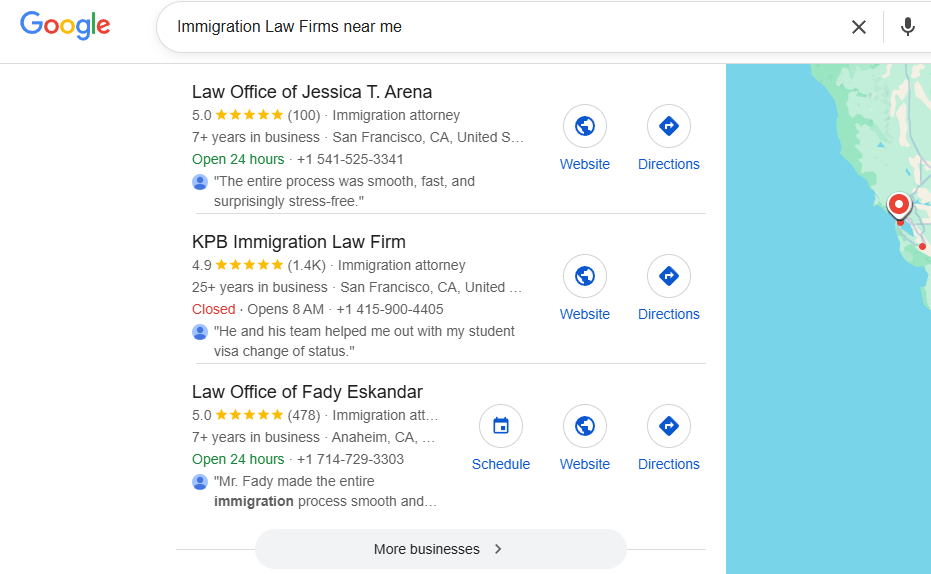Viewport: 931px width, 574px height.
Task: Get directions to Law Office of Fady Eskandar
Action: (x=669, y=427)
